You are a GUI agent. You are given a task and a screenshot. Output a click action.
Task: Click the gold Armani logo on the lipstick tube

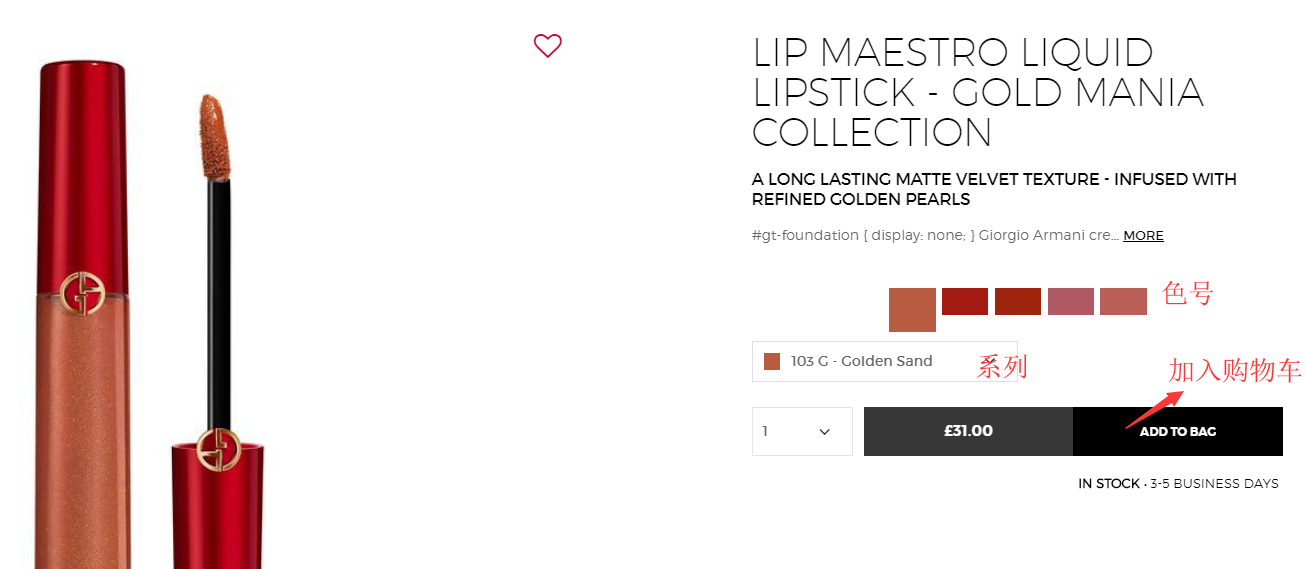[x=82, y=292]
